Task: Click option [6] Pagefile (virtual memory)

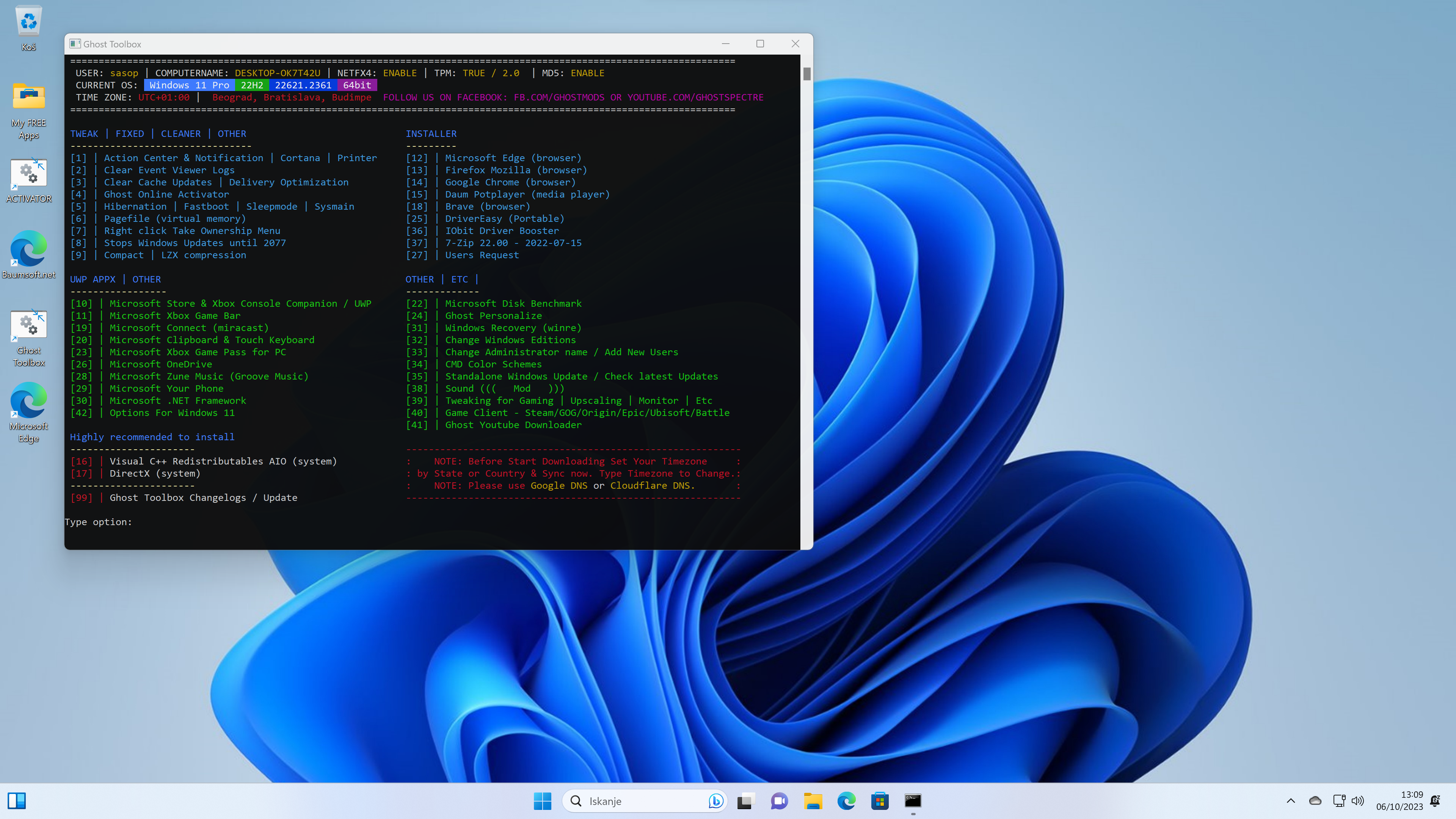Action: (x=158, y=219)
